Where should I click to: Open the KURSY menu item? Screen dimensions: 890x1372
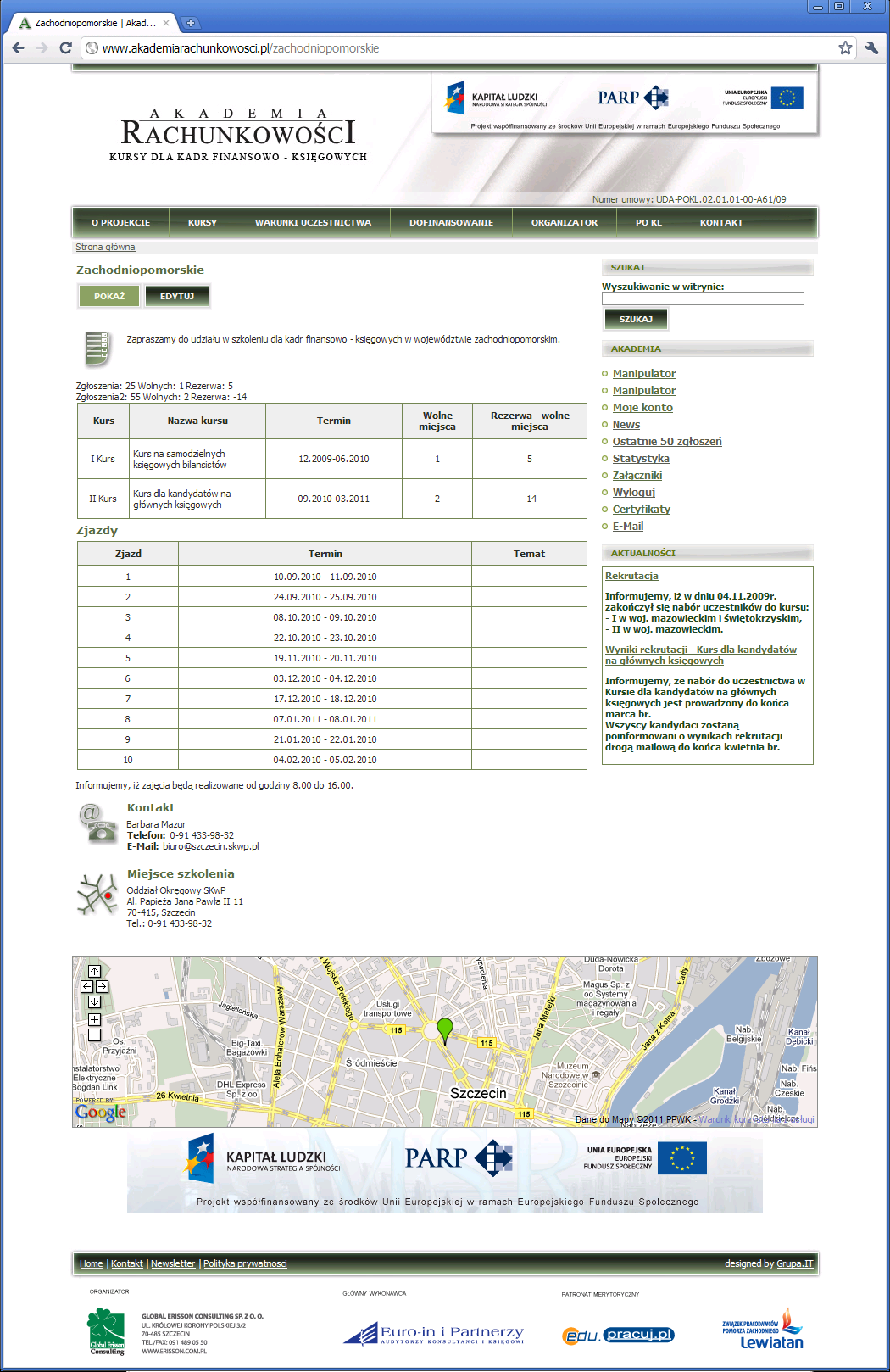coord(203,223)
